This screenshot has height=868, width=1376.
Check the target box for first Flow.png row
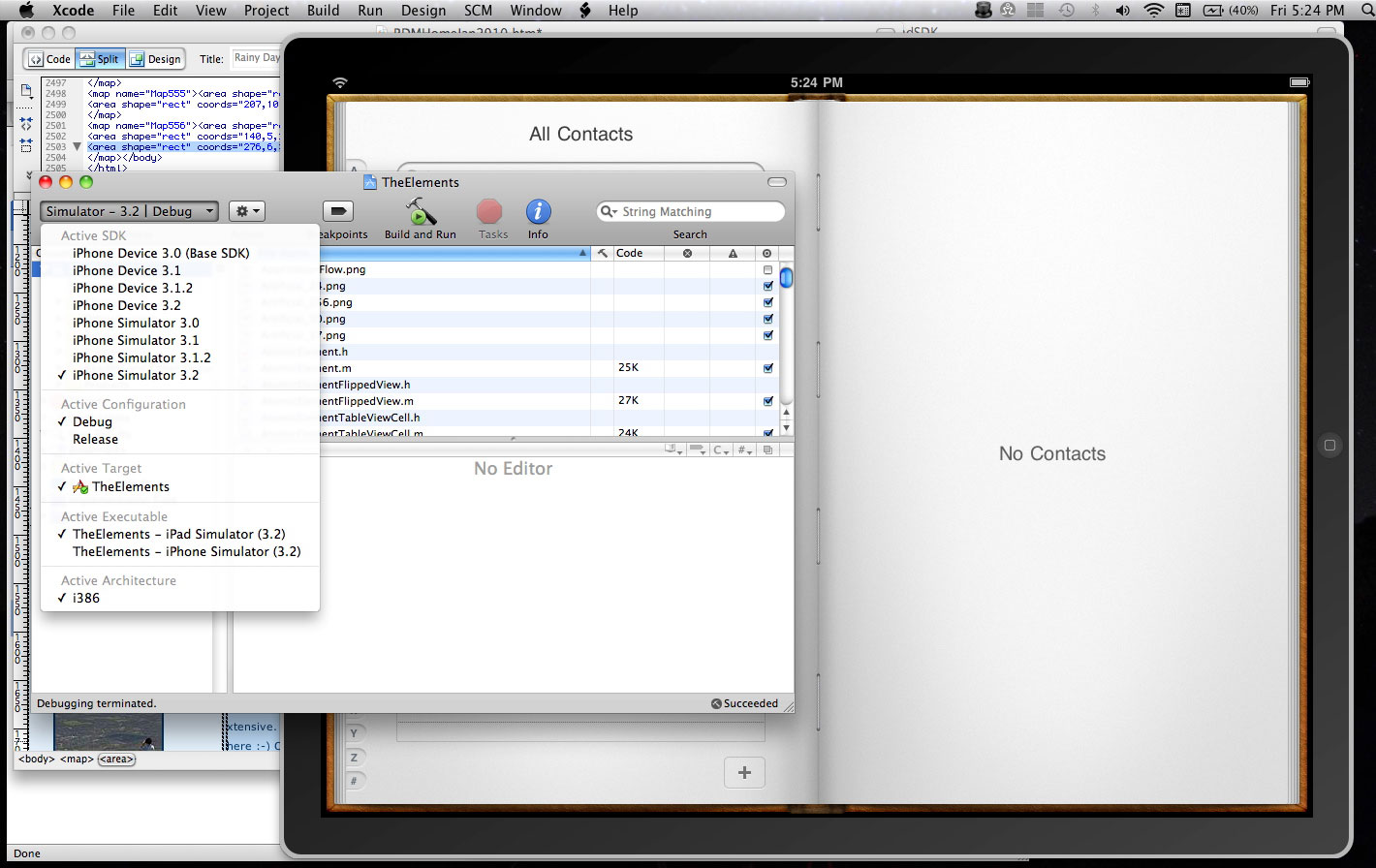768,269
